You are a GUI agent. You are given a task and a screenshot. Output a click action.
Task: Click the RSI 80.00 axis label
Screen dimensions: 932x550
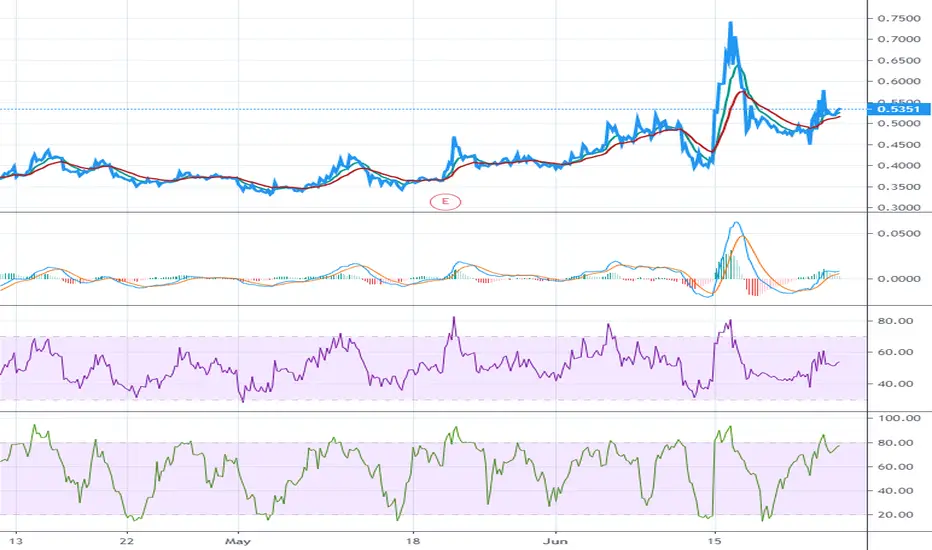click(x=895, y=321)
